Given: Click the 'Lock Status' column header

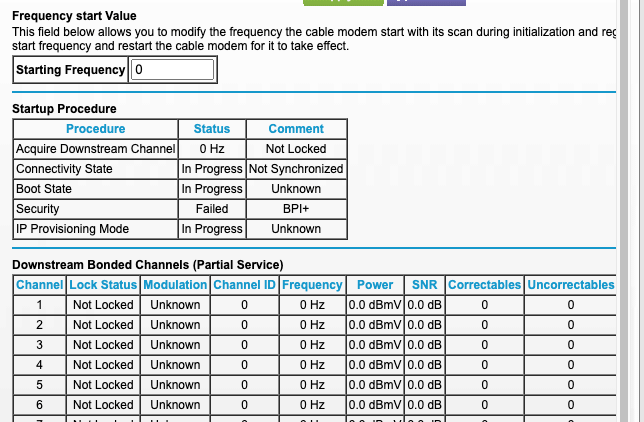Looking at the screenshot, I should [103, 285].
